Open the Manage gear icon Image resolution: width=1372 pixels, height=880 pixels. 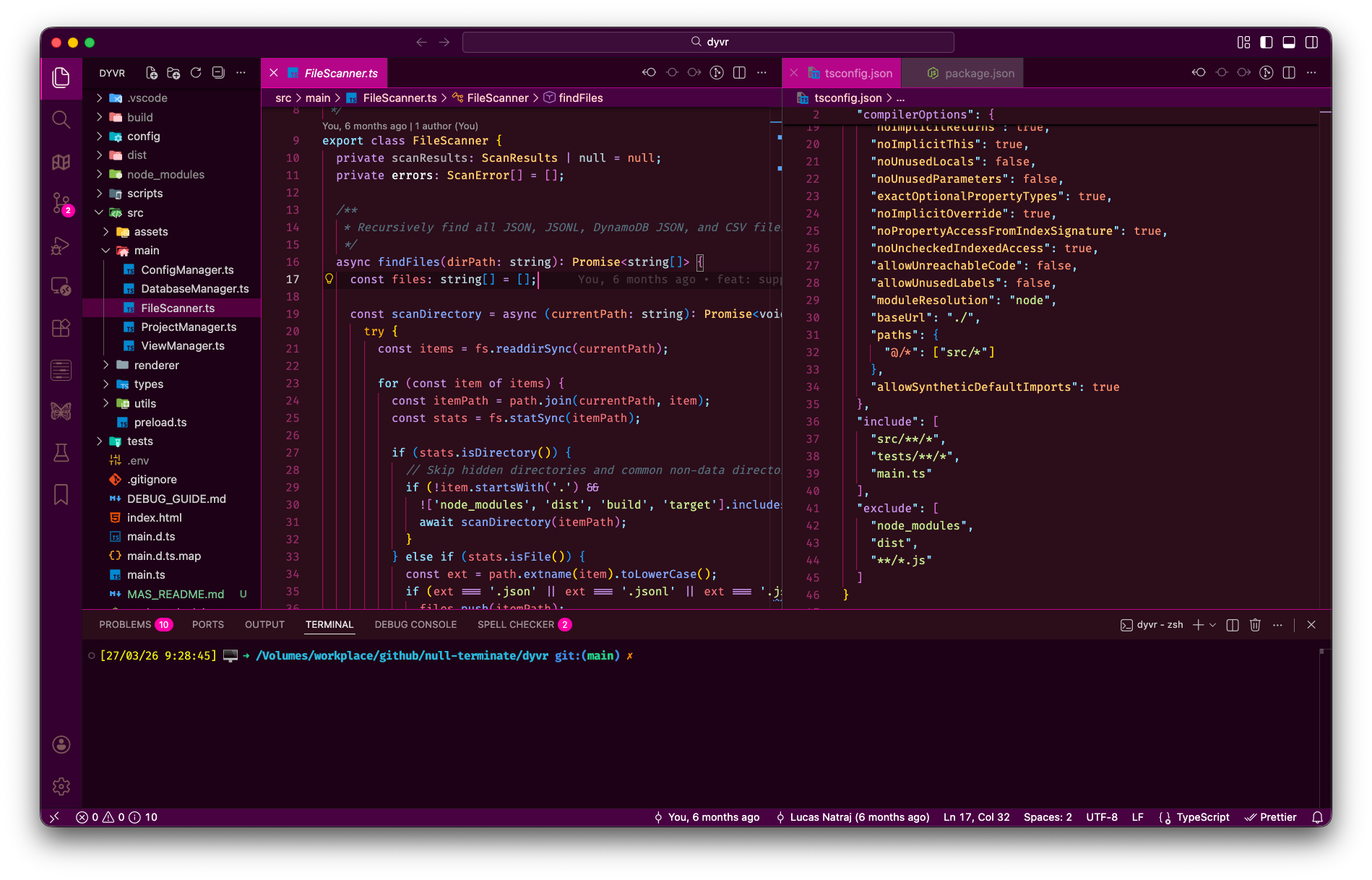61,786
